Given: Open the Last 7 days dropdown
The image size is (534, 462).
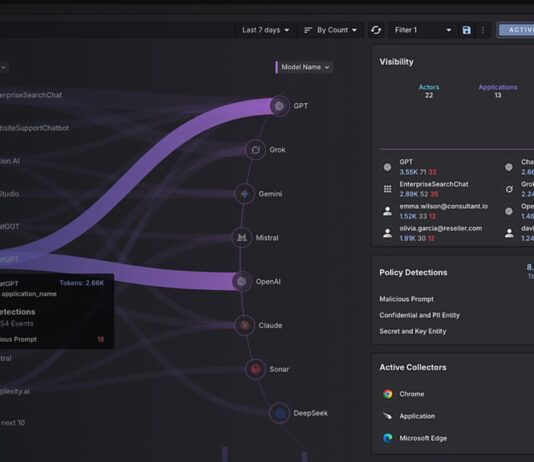Looking at the screenshot, I should click(266, 30).
